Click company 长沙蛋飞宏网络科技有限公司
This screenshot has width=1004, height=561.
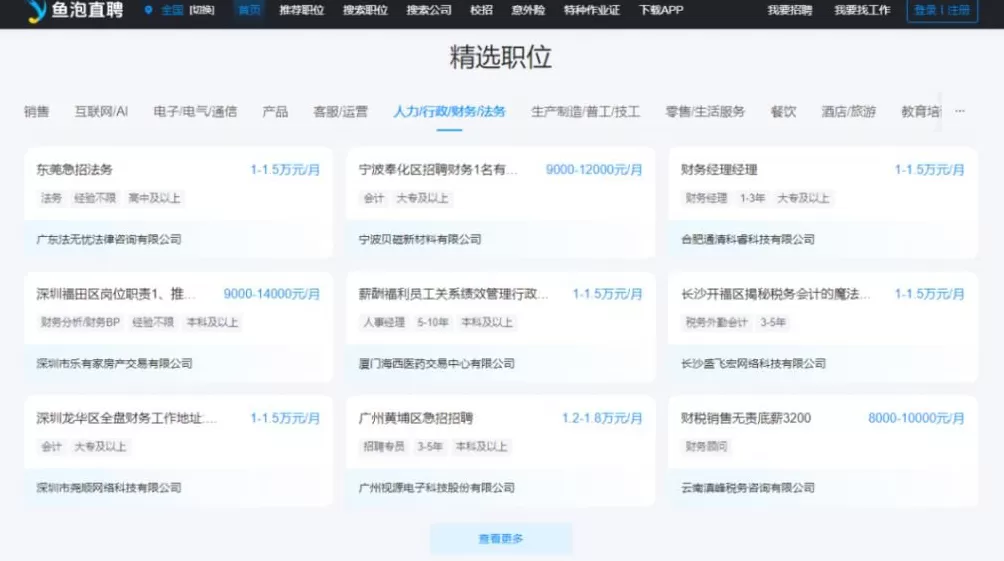754,364
